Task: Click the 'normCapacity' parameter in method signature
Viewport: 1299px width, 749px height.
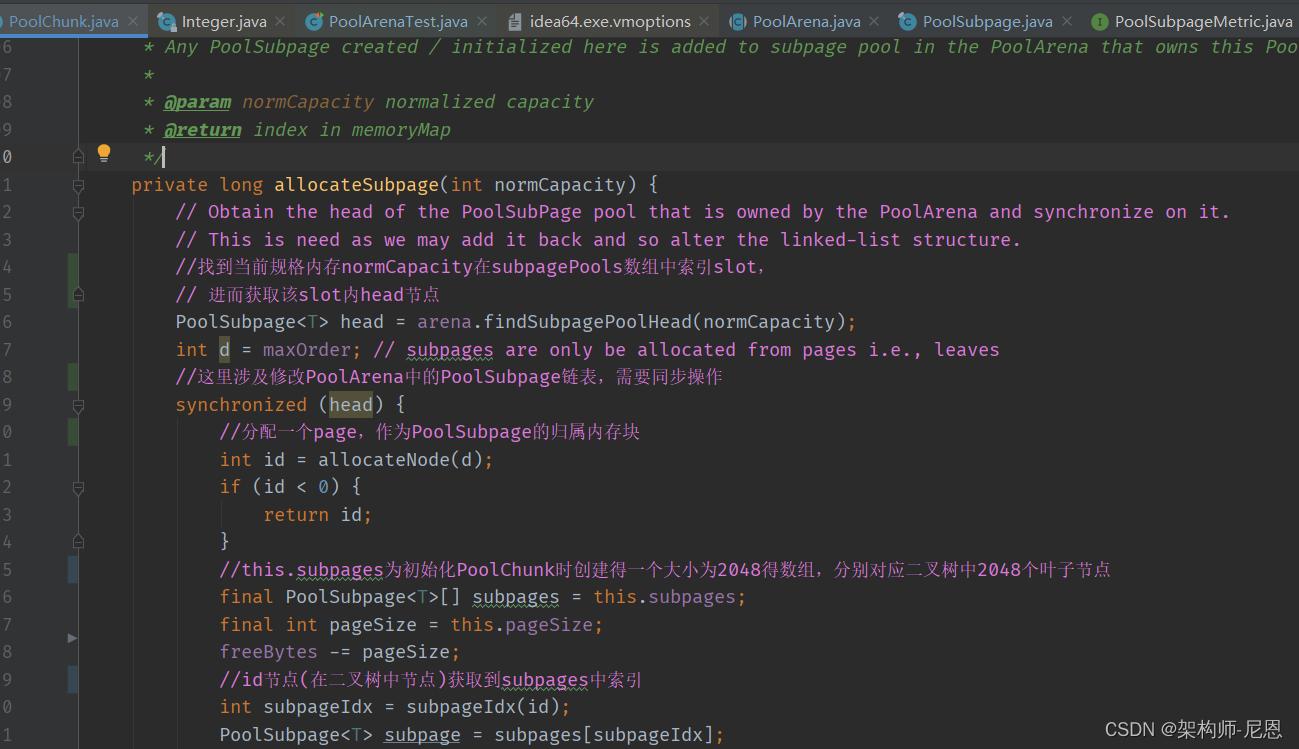Action: 560,185
